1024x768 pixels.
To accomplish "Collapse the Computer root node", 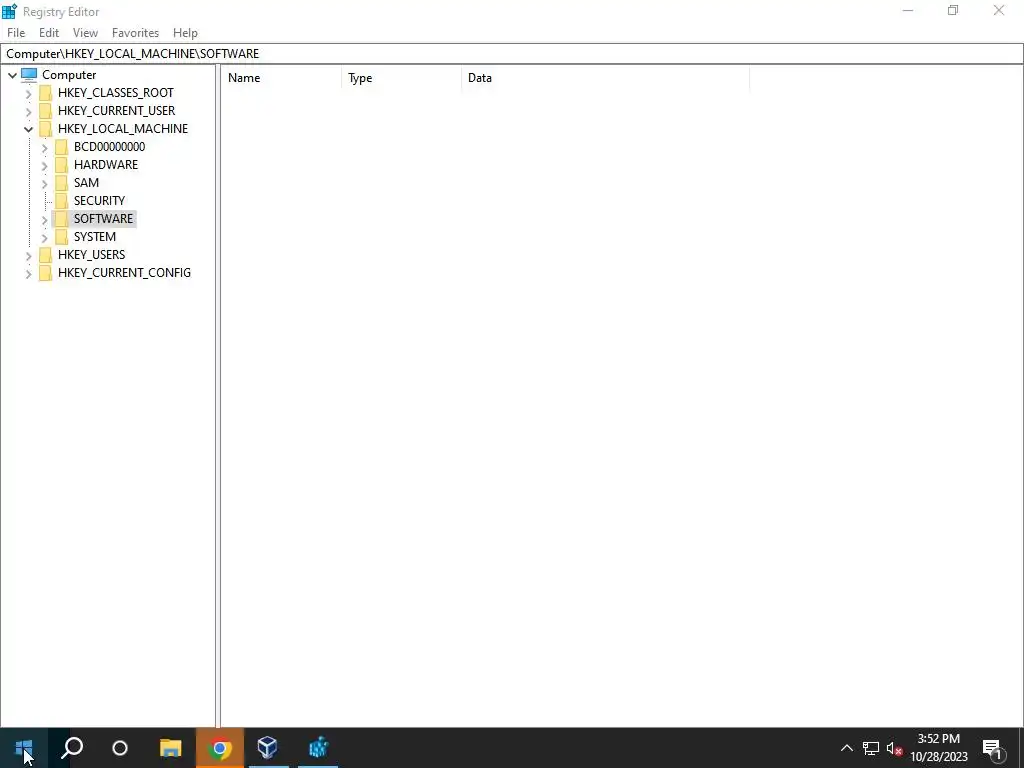I will 12,75.
